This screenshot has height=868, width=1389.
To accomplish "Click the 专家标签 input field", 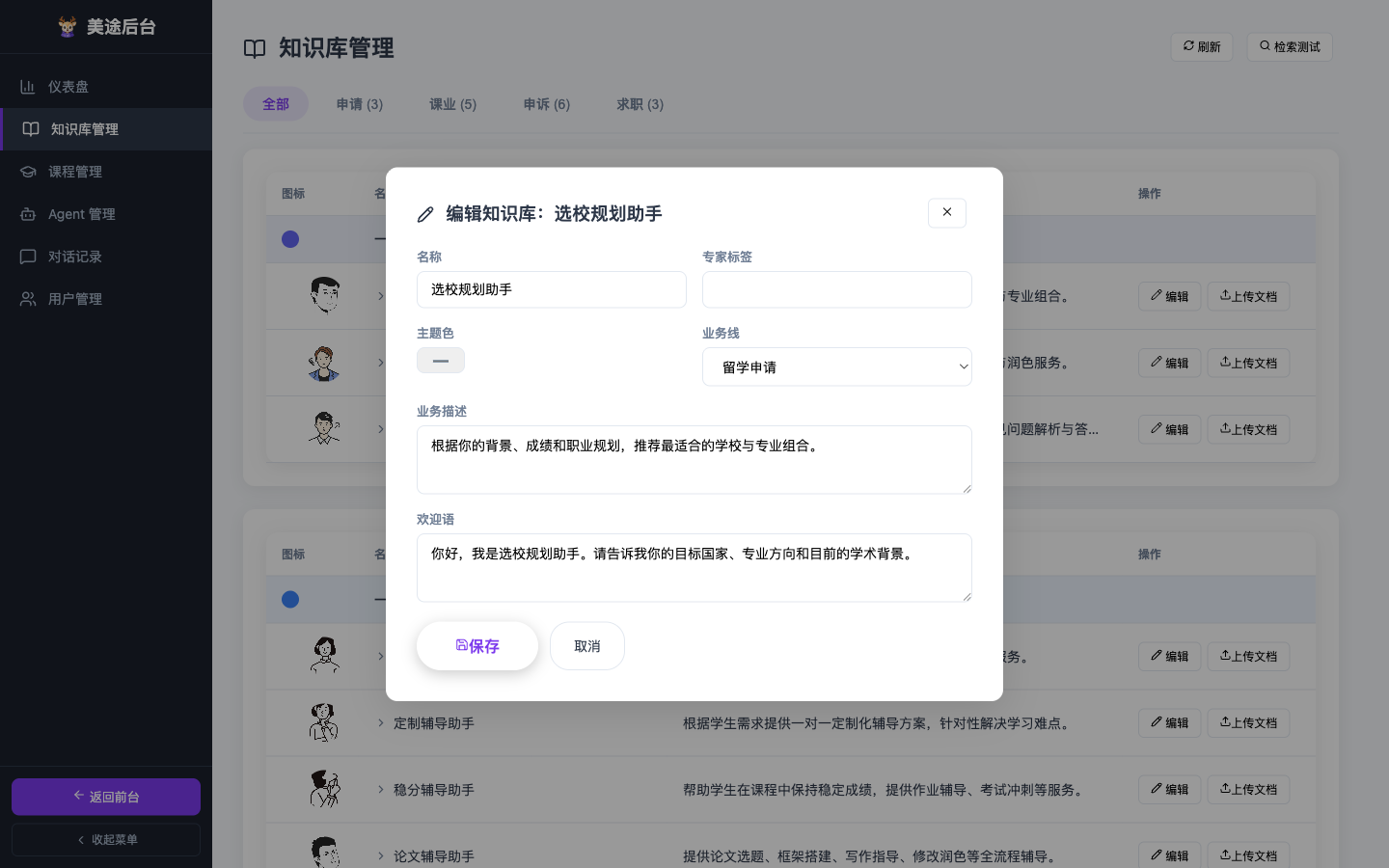I will coord(837,289).
